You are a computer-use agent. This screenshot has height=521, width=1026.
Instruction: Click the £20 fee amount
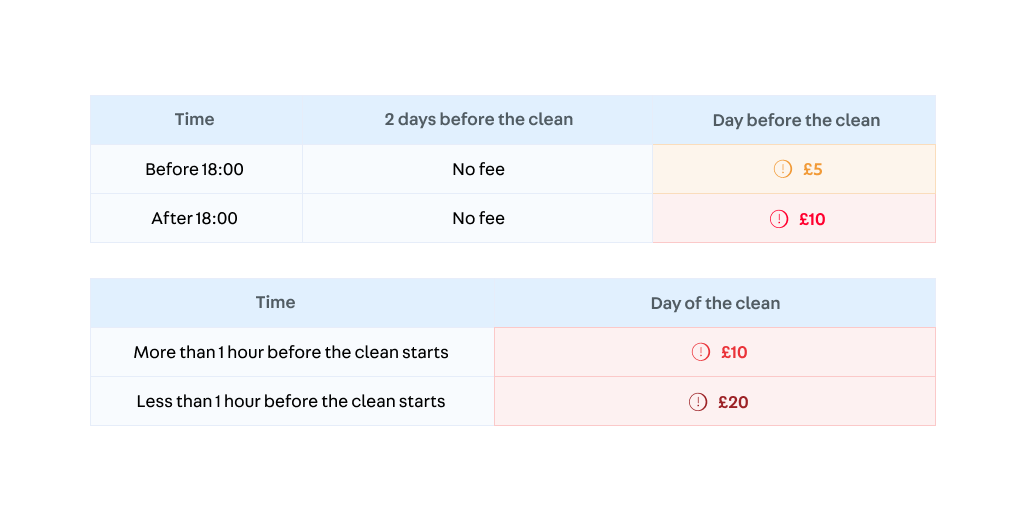click(733, 402)
